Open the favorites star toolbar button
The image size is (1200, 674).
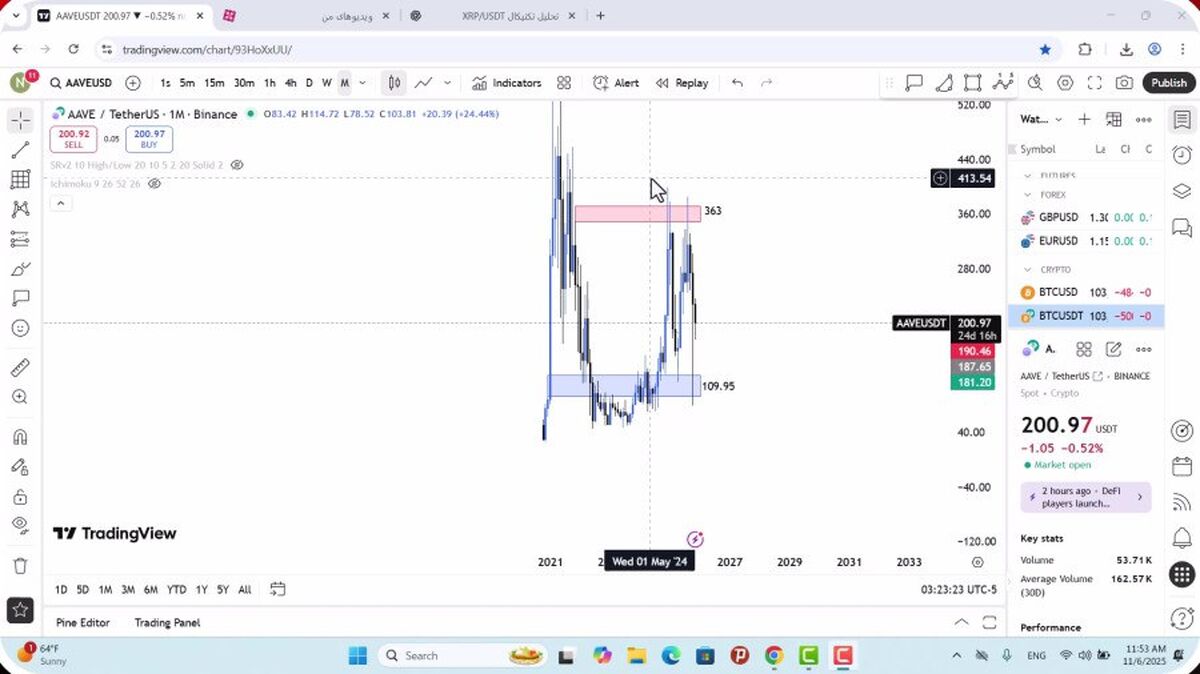coord(20,608)
